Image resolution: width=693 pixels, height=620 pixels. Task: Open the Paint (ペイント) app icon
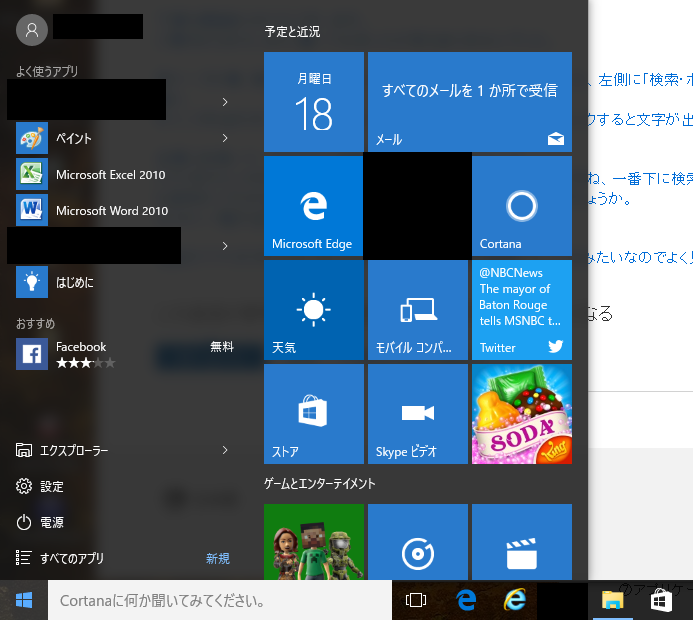click(x=32, y=138)
